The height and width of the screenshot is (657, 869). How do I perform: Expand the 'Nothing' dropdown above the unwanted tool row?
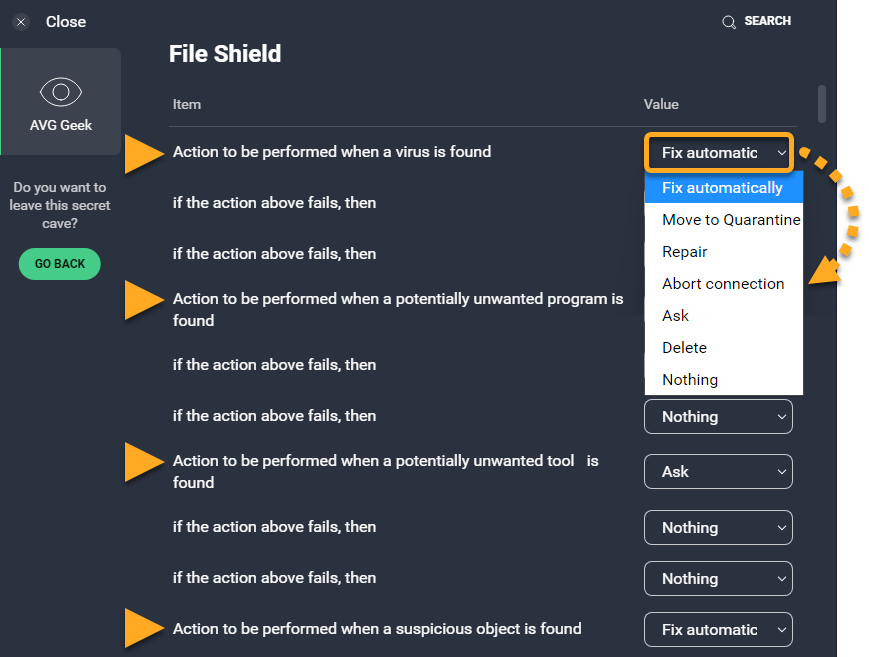(x=718, y=417)
